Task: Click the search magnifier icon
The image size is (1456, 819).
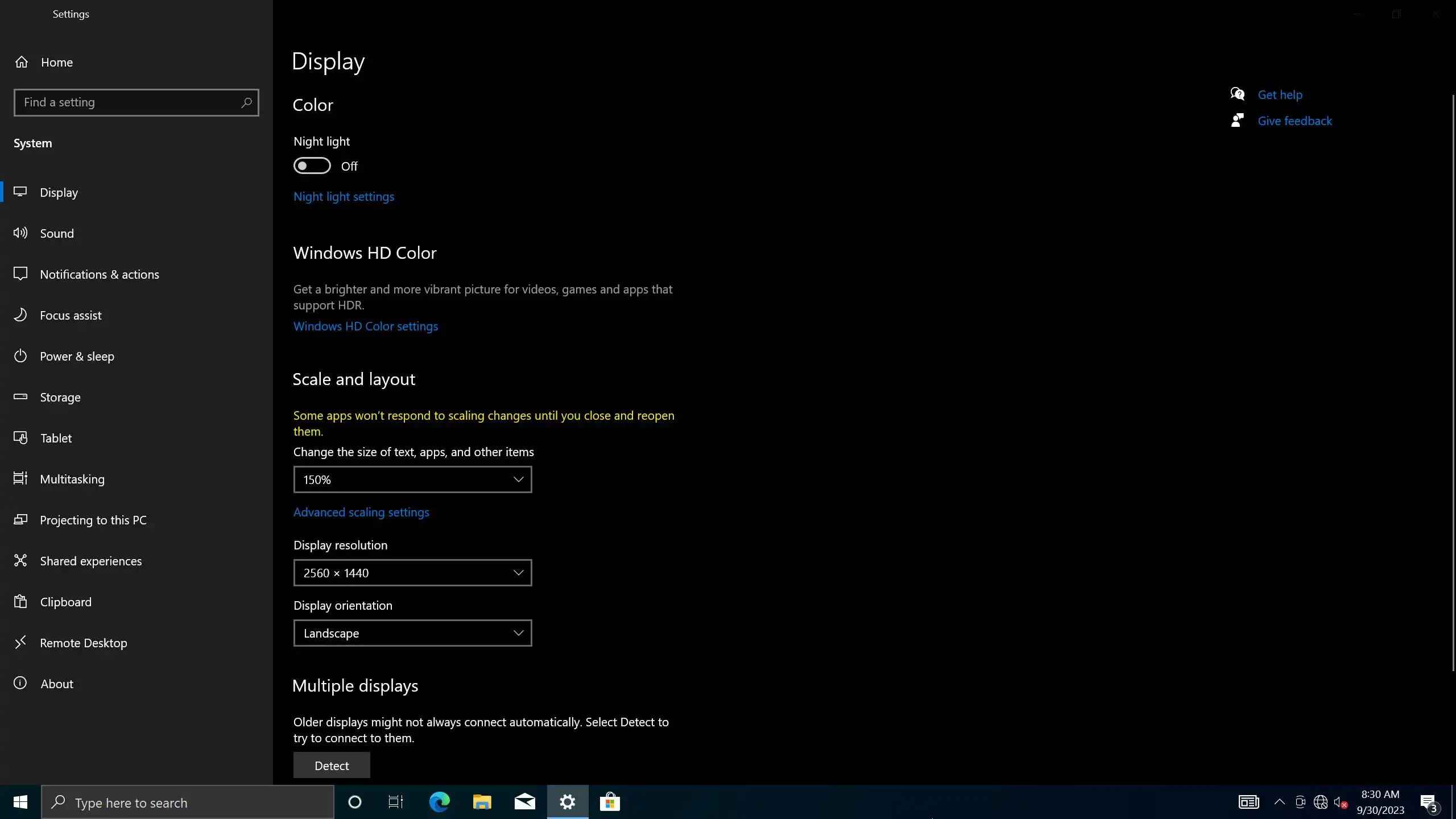Action: pos(246,102)
